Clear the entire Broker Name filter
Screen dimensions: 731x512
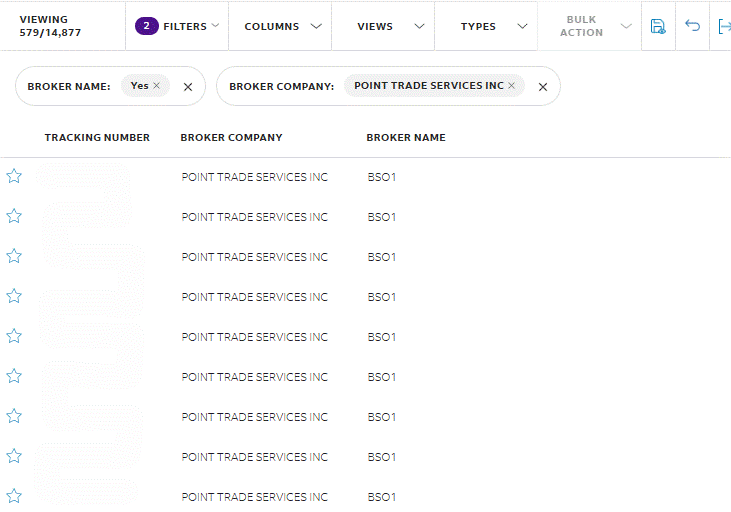[x=188, y=87]
